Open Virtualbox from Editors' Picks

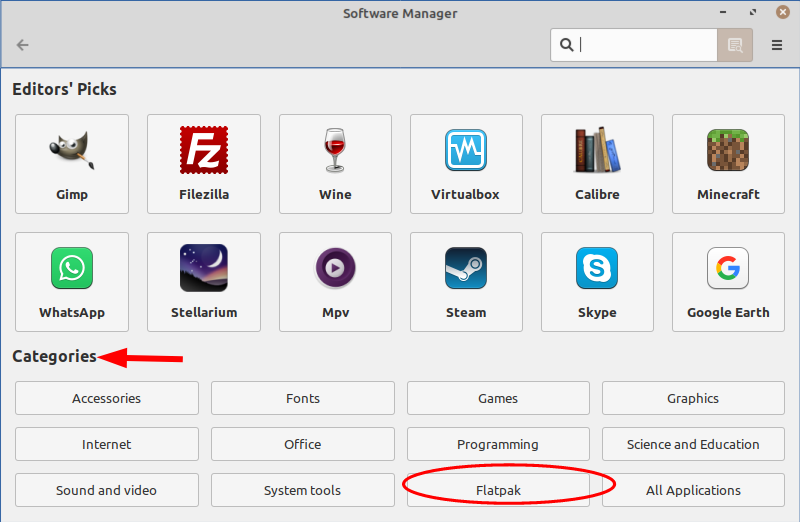[466, 164]
